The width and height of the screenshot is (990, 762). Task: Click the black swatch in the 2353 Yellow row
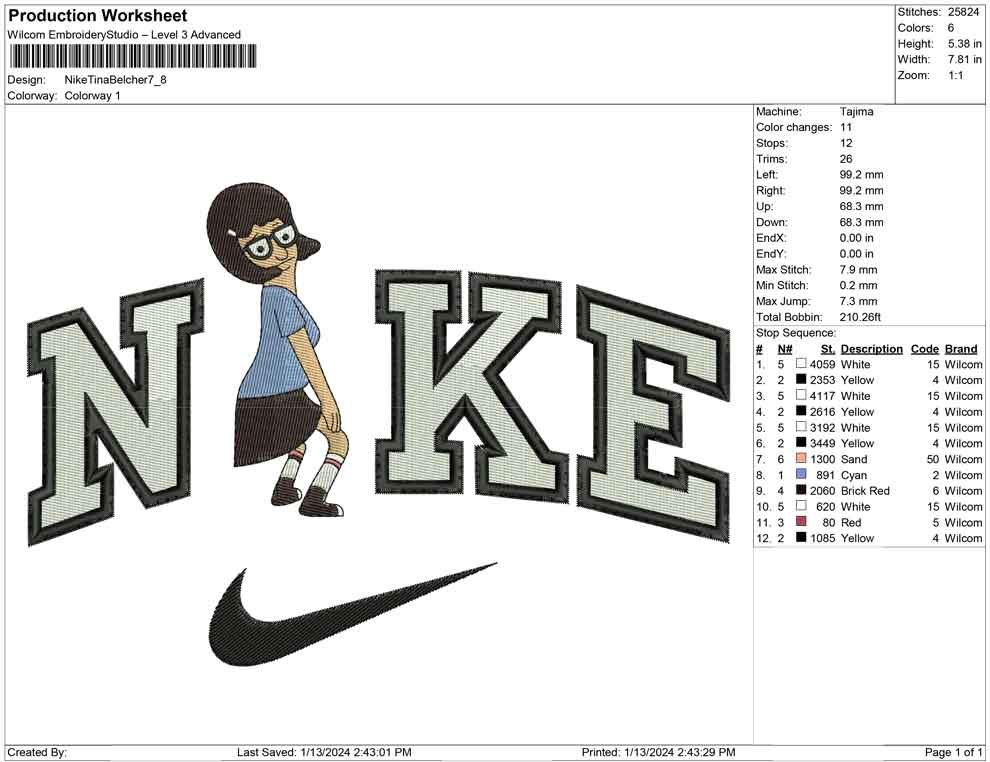801,379
